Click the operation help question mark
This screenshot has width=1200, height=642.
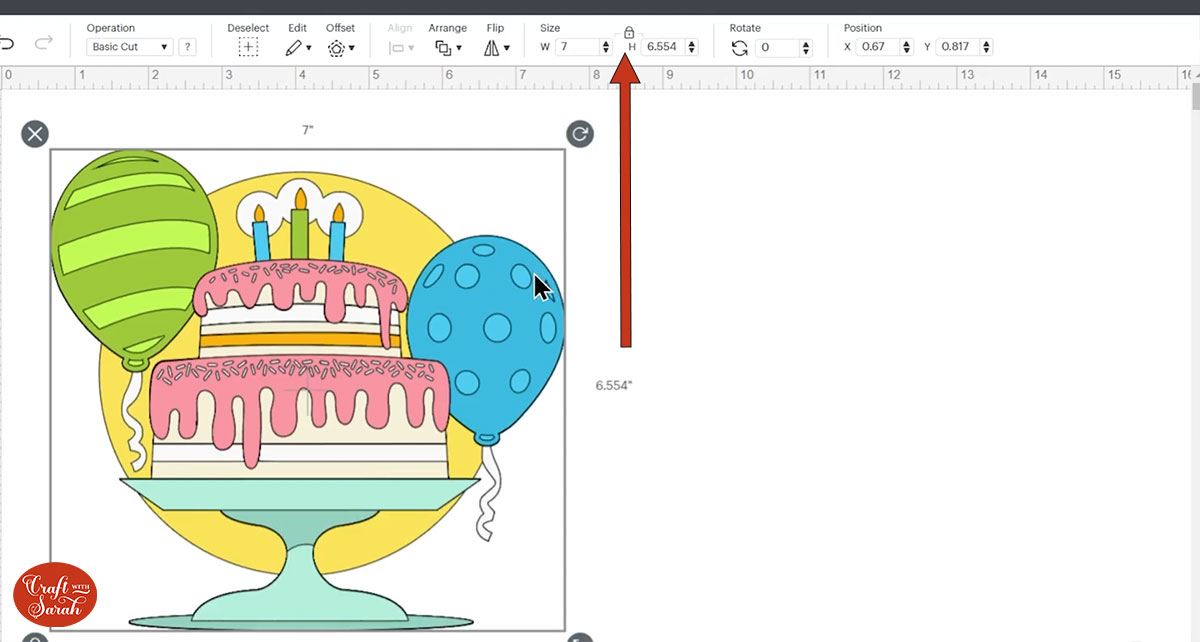tap(187, 47)
